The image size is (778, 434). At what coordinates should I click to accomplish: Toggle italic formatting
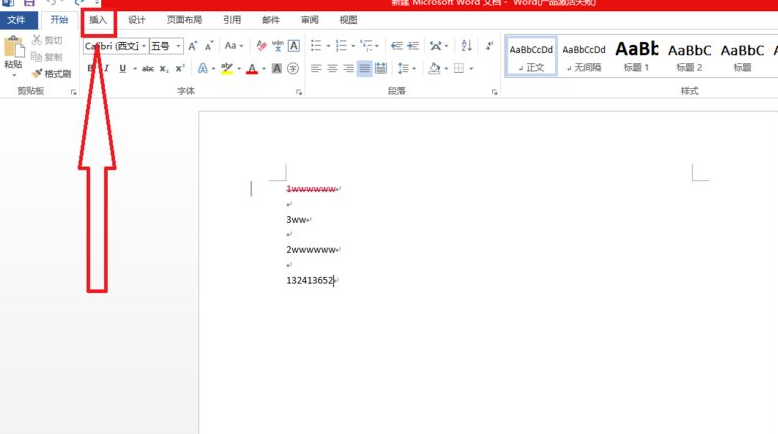pyautogui.click(x=106, y=69)
